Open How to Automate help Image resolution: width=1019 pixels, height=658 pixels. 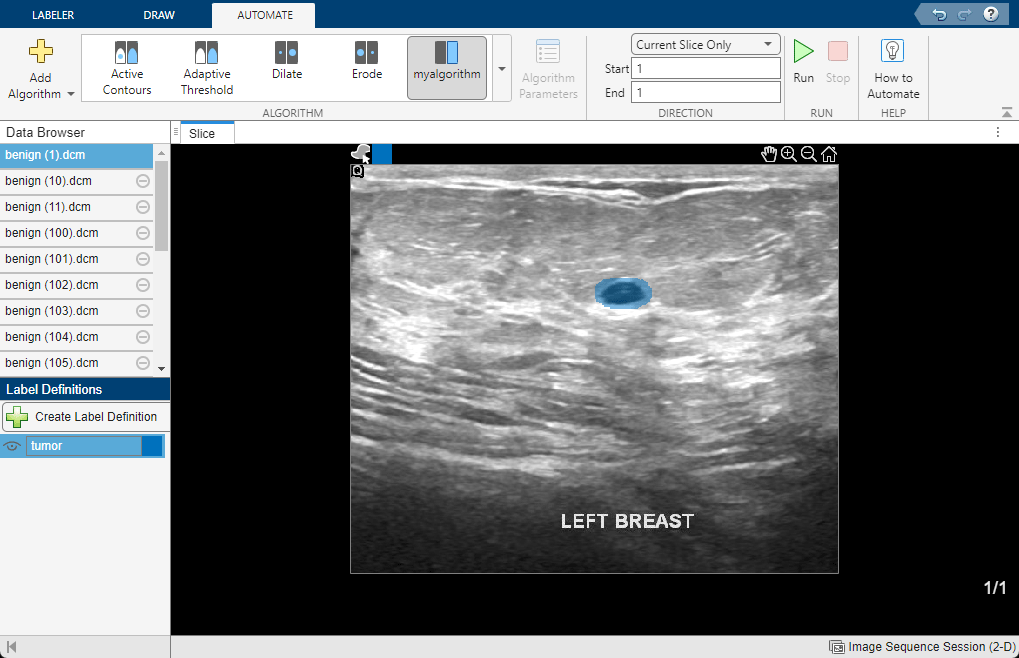pyautogui.click(x=893, y=68)
